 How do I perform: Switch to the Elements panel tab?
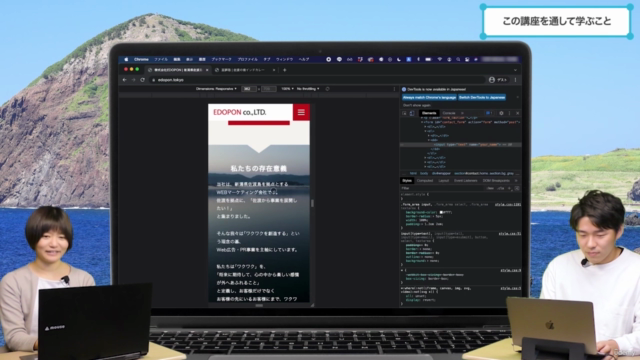(x=429, y=113)
